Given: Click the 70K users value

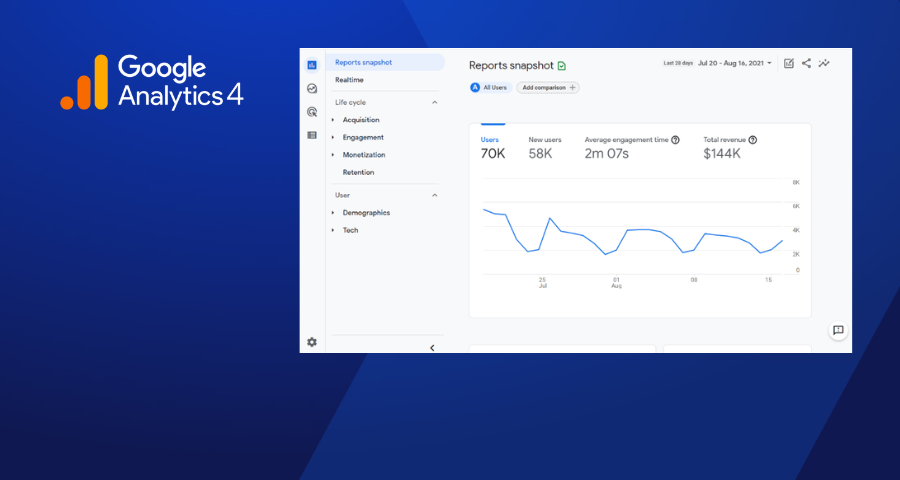Looking at the screenshot, I should pyautogui.click(x=493, y=154).
